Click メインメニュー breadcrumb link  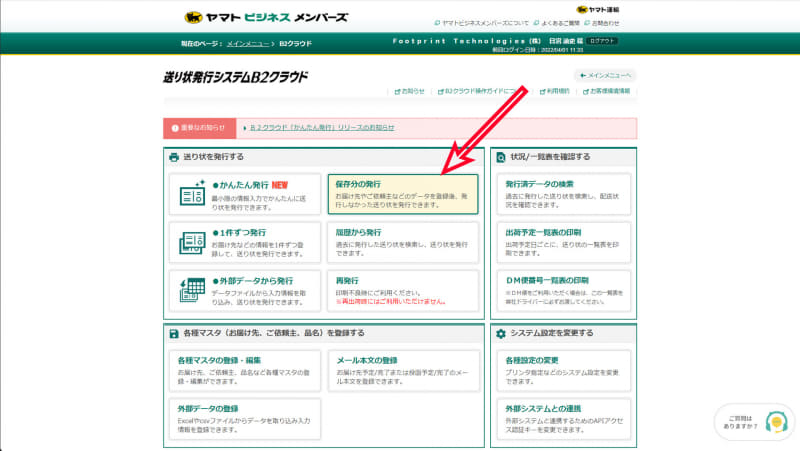(248, 44)
